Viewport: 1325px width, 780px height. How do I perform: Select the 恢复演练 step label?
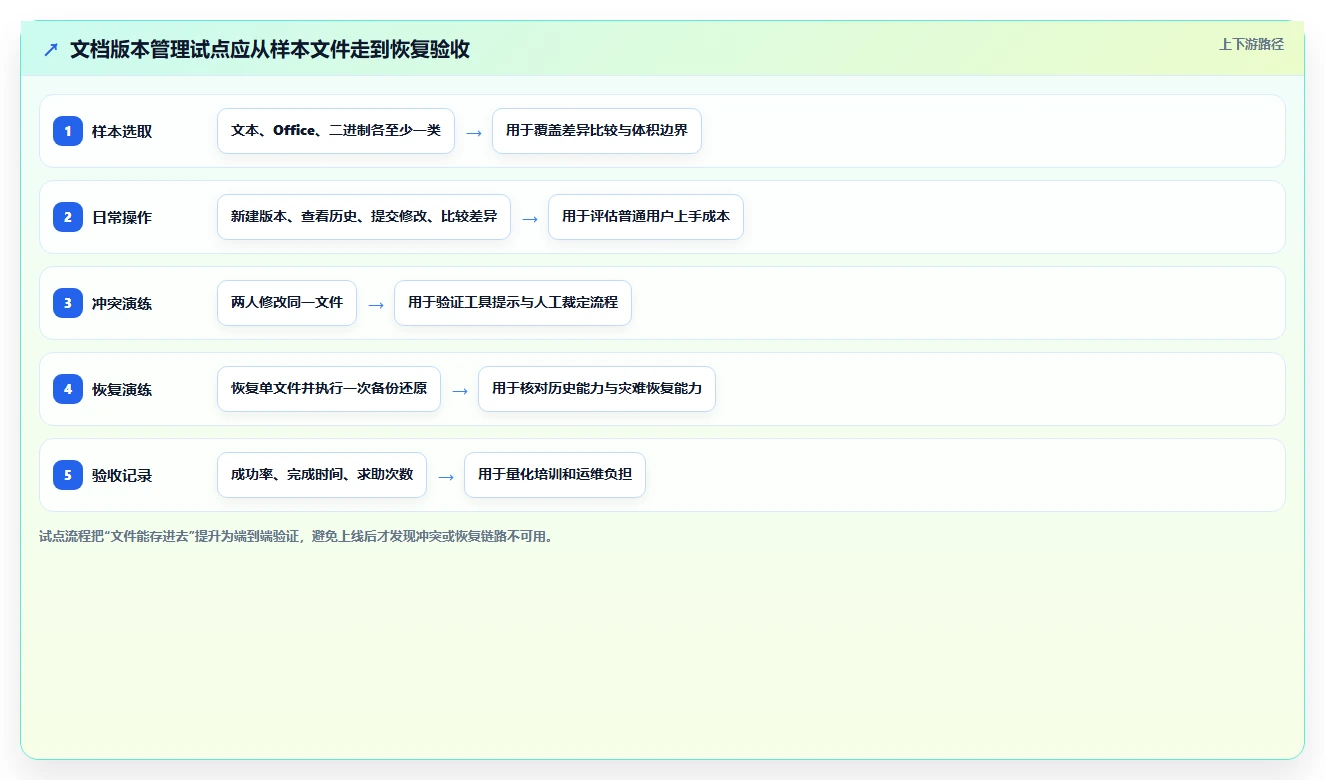(x=122, y=389)
